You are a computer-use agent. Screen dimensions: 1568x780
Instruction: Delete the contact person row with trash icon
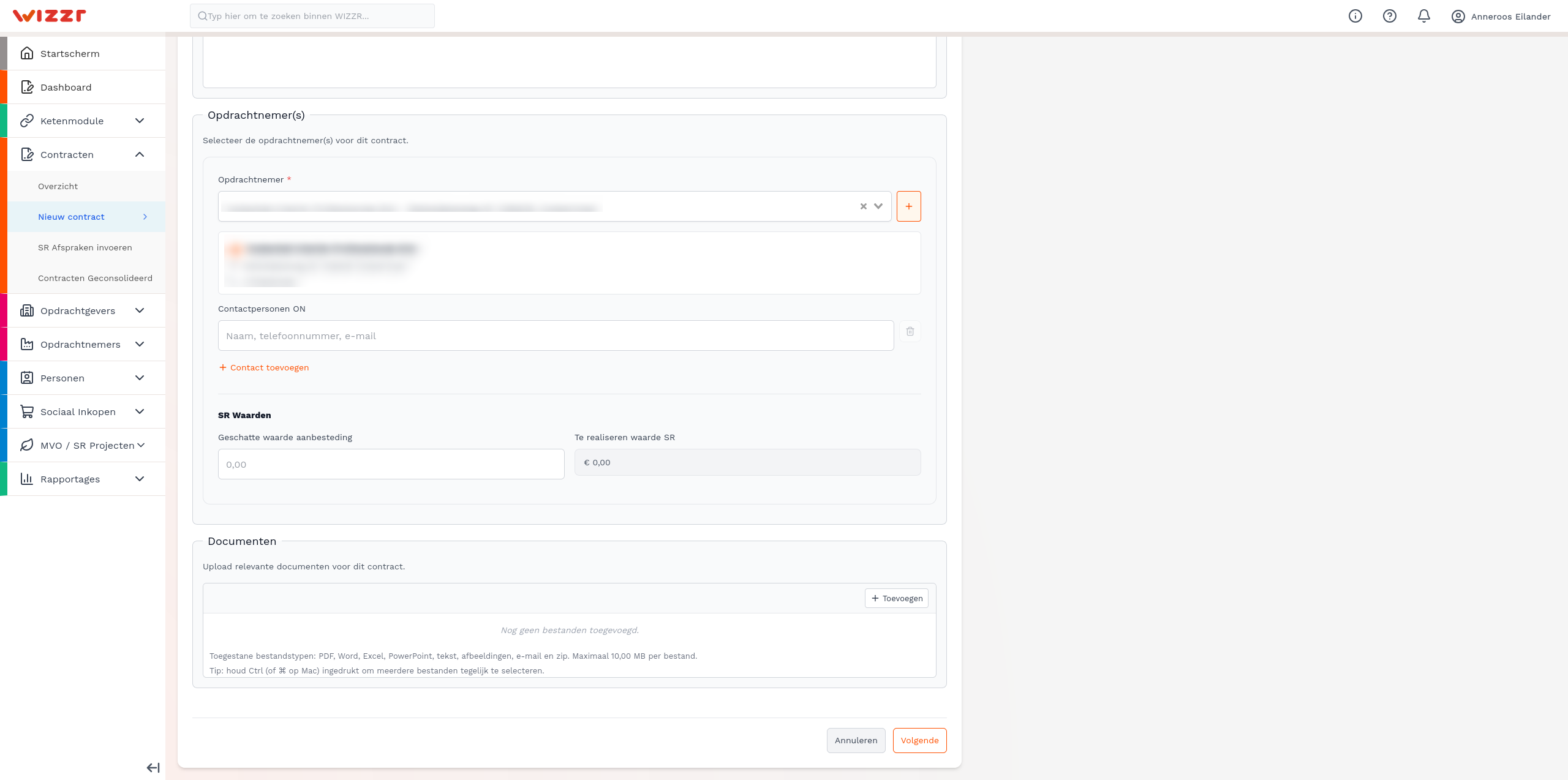pyautogui.click(x=910, y=331)
